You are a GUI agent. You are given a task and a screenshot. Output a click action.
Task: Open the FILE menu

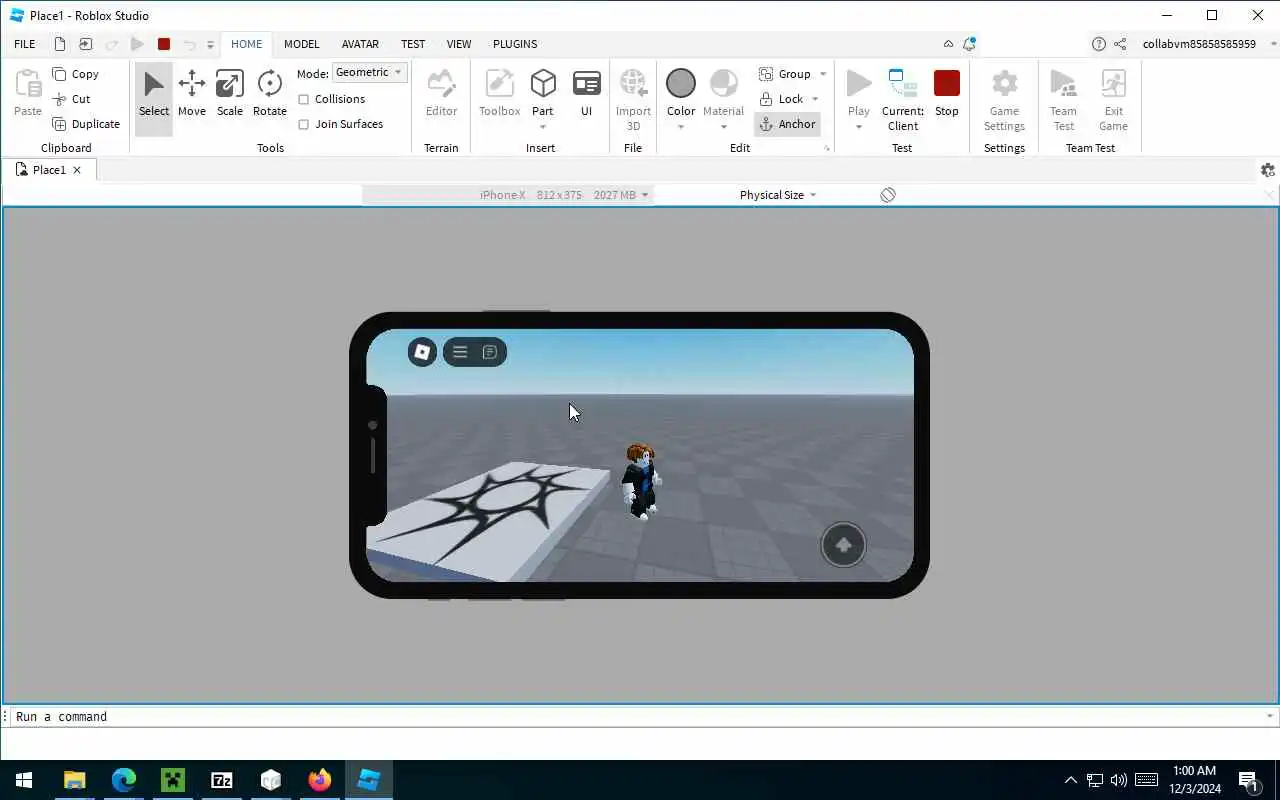click(25, 44)
